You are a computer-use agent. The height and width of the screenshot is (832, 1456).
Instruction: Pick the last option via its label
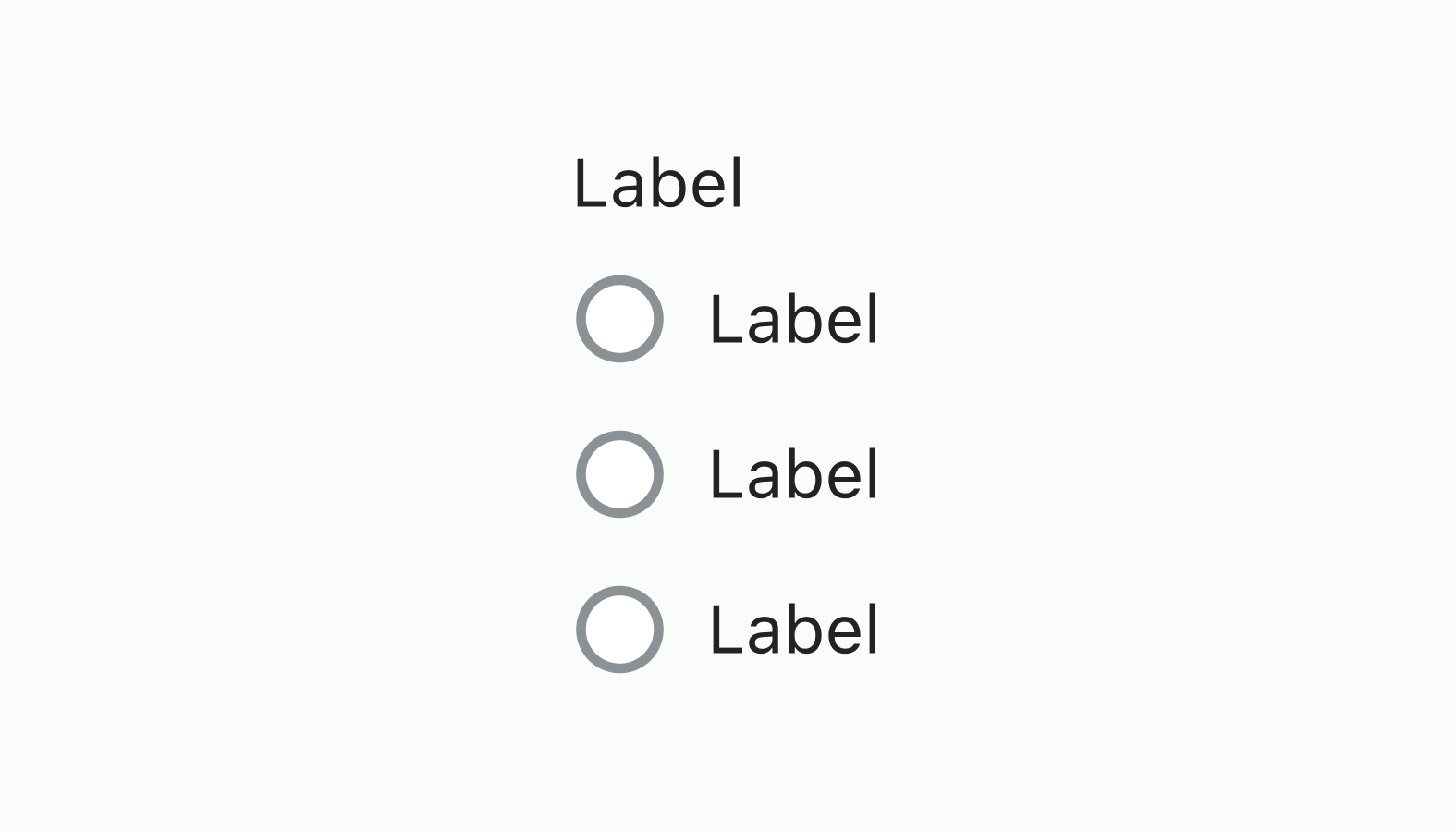coord(794,630)
